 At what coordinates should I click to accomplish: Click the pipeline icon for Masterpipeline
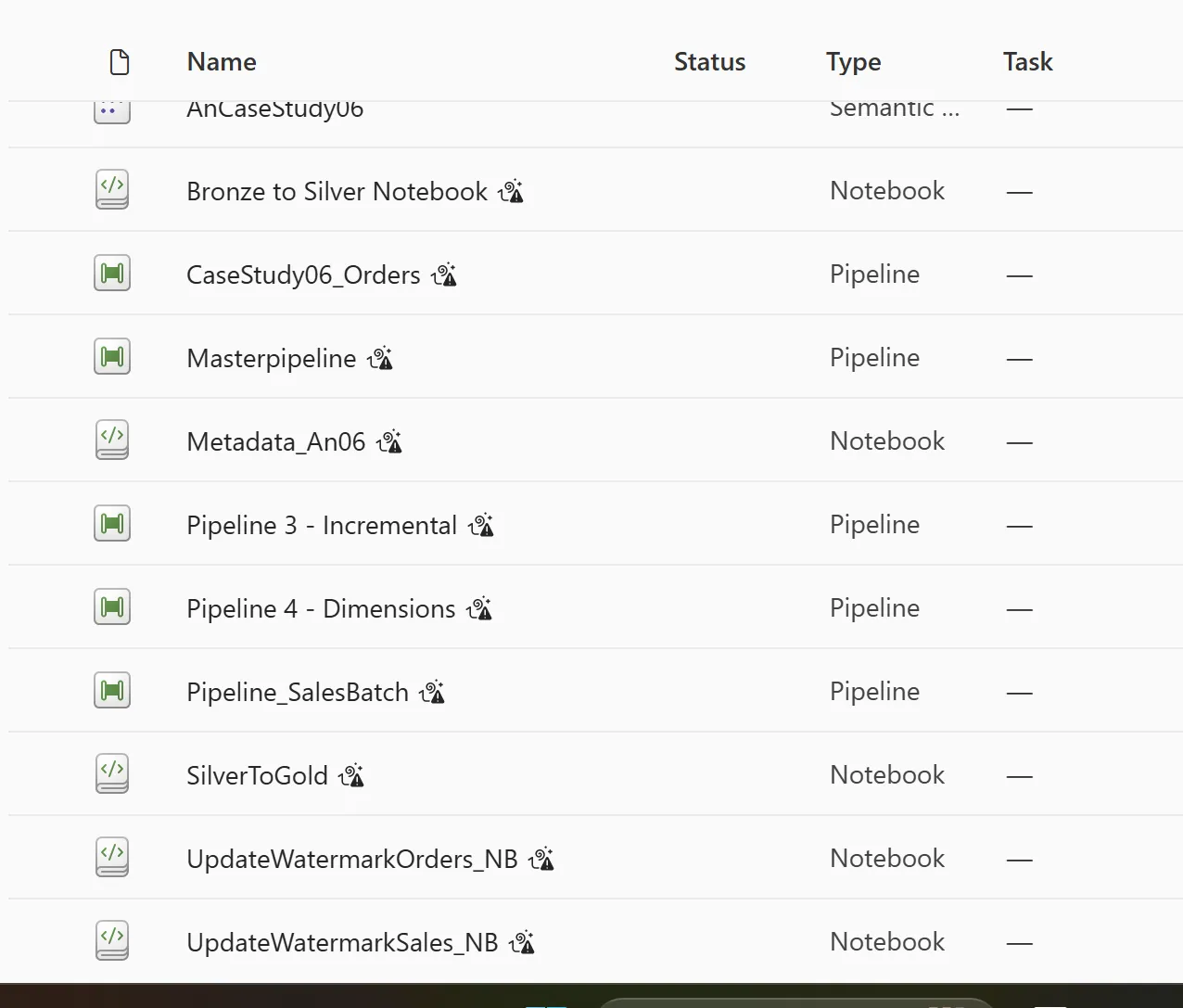point(112,357)
